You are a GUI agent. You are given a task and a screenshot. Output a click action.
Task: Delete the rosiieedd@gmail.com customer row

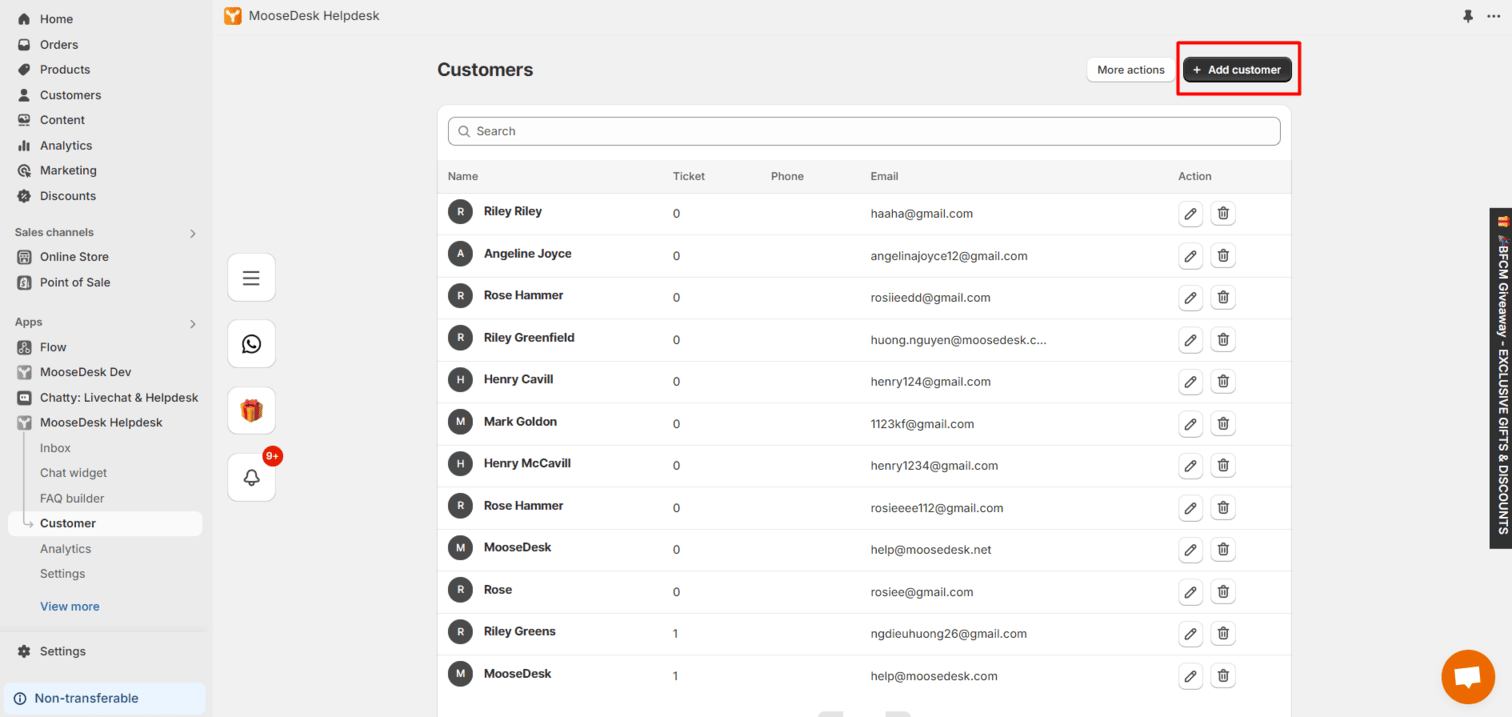(1223, 297)
